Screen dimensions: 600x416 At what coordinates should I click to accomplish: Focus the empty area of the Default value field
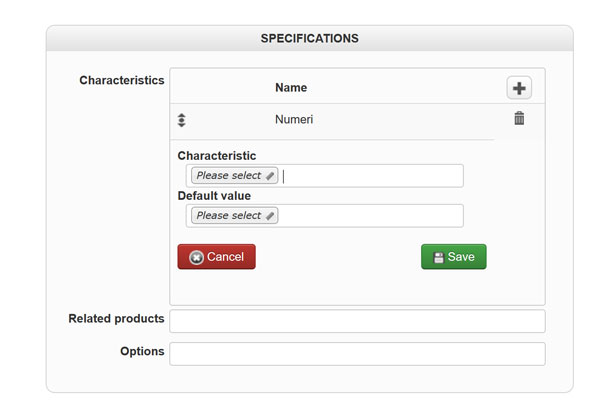coord(370,216)
